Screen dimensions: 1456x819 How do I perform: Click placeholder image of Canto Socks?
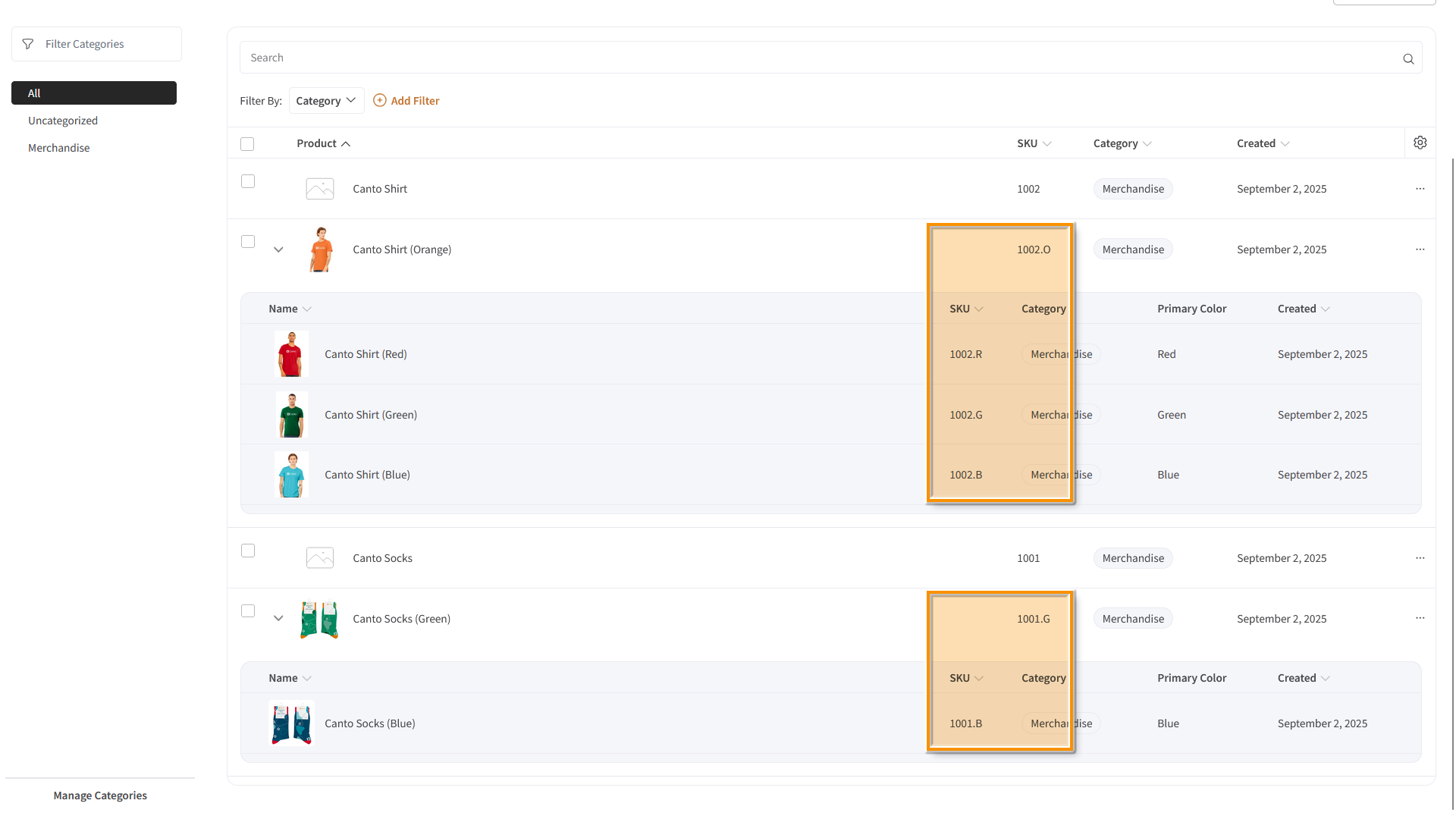pos(319,558)
